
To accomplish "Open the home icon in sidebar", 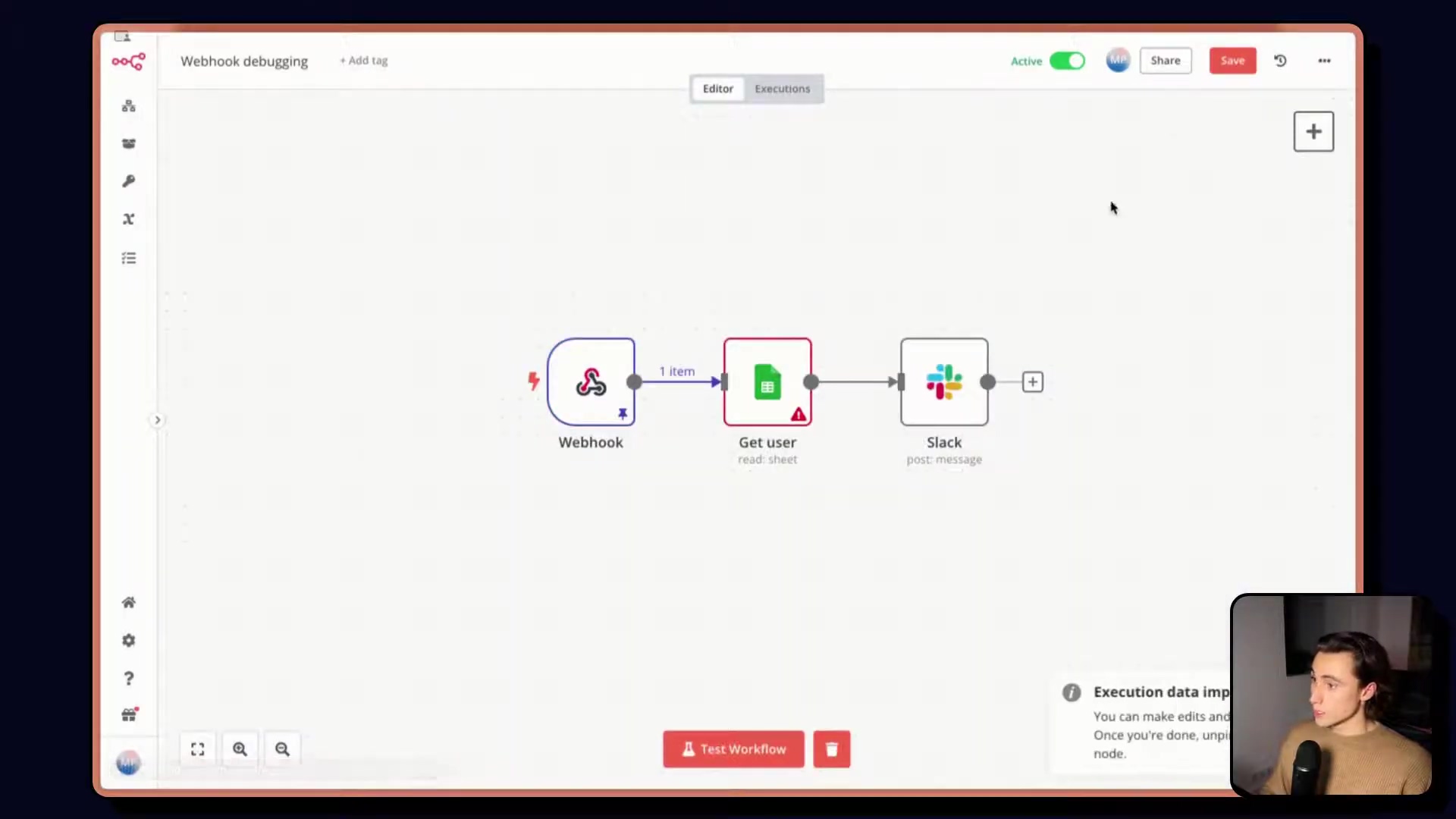I will (129, 603).
